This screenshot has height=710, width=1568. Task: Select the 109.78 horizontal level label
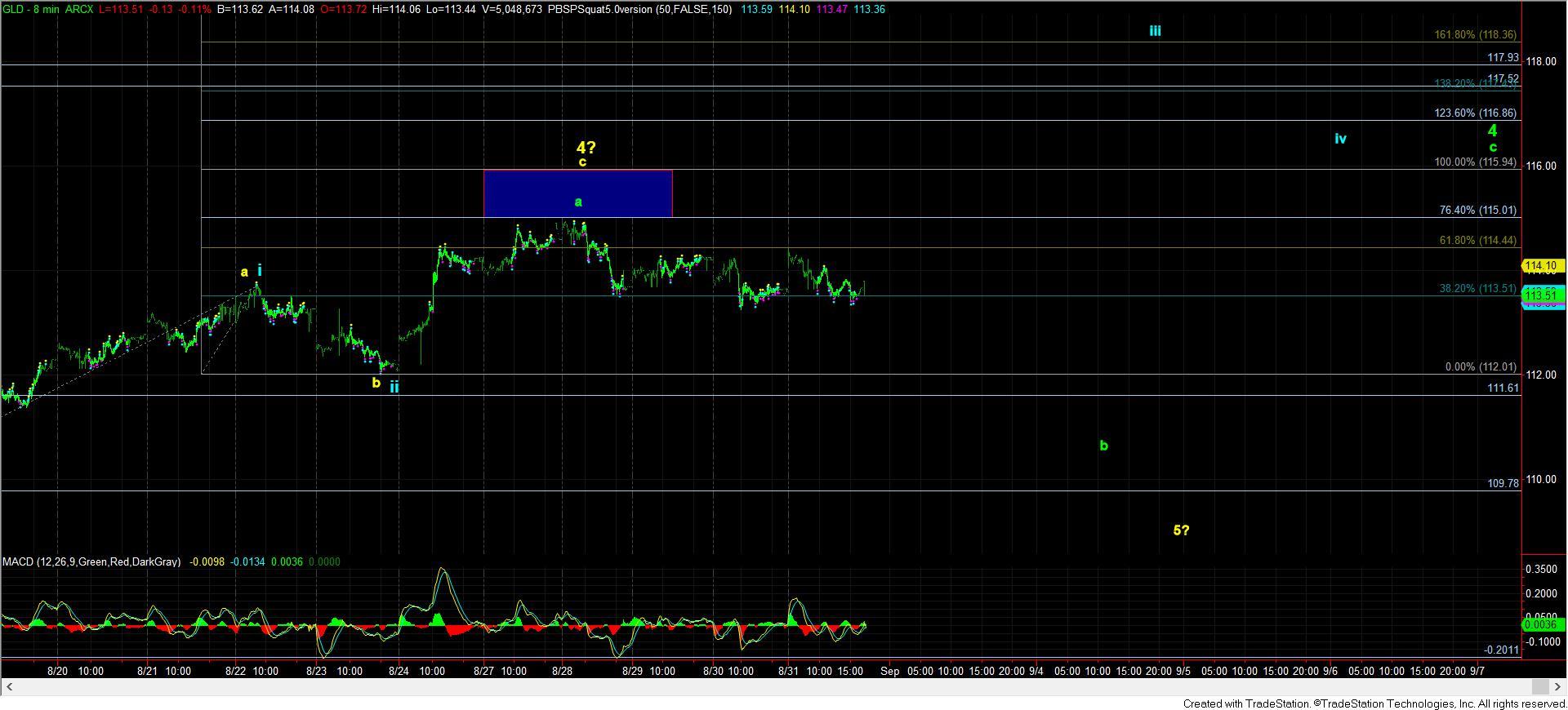pos(1503,483)
